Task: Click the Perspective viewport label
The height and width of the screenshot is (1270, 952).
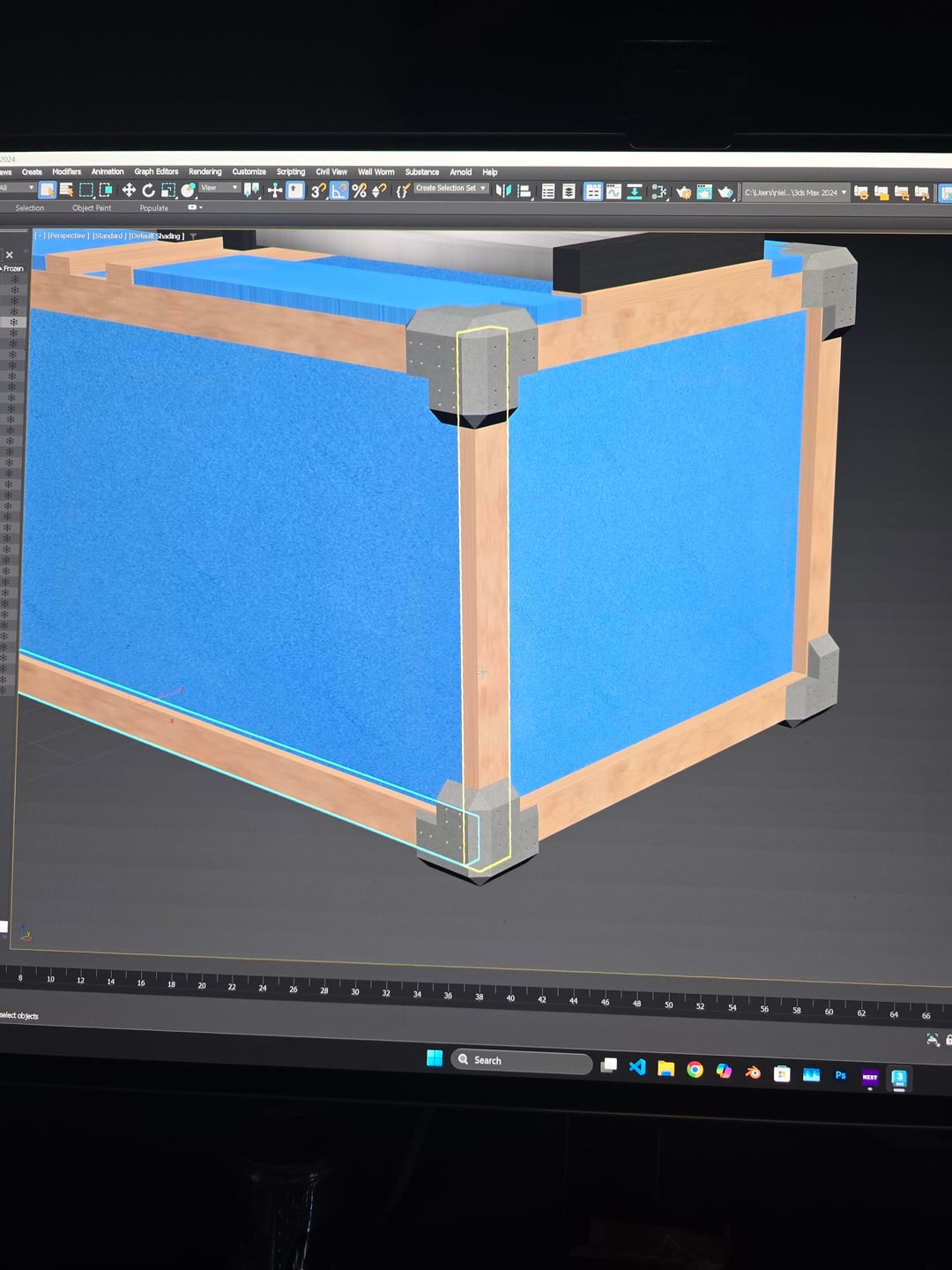Action: click(67, 236)
